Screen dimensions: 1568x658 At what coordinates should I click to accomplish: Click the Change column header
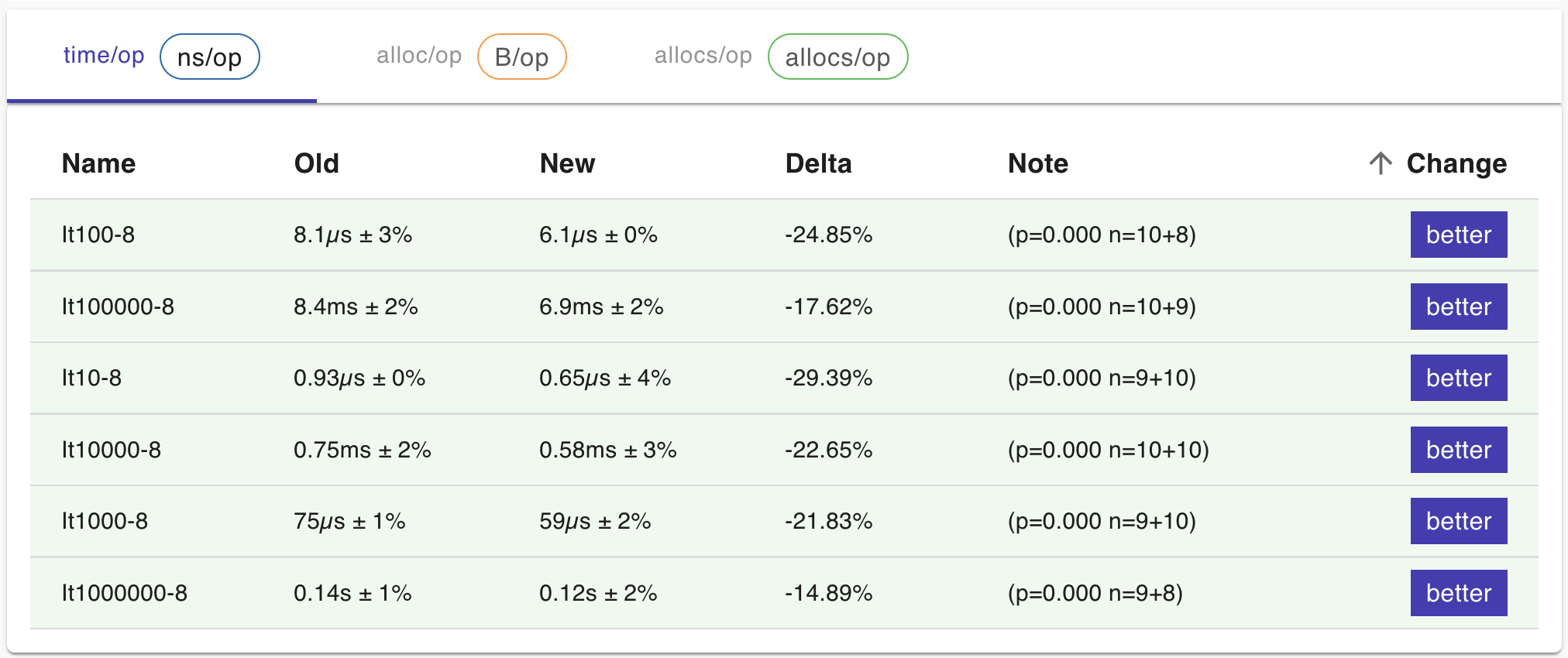pyautogui.click(x=1456, y=163)
